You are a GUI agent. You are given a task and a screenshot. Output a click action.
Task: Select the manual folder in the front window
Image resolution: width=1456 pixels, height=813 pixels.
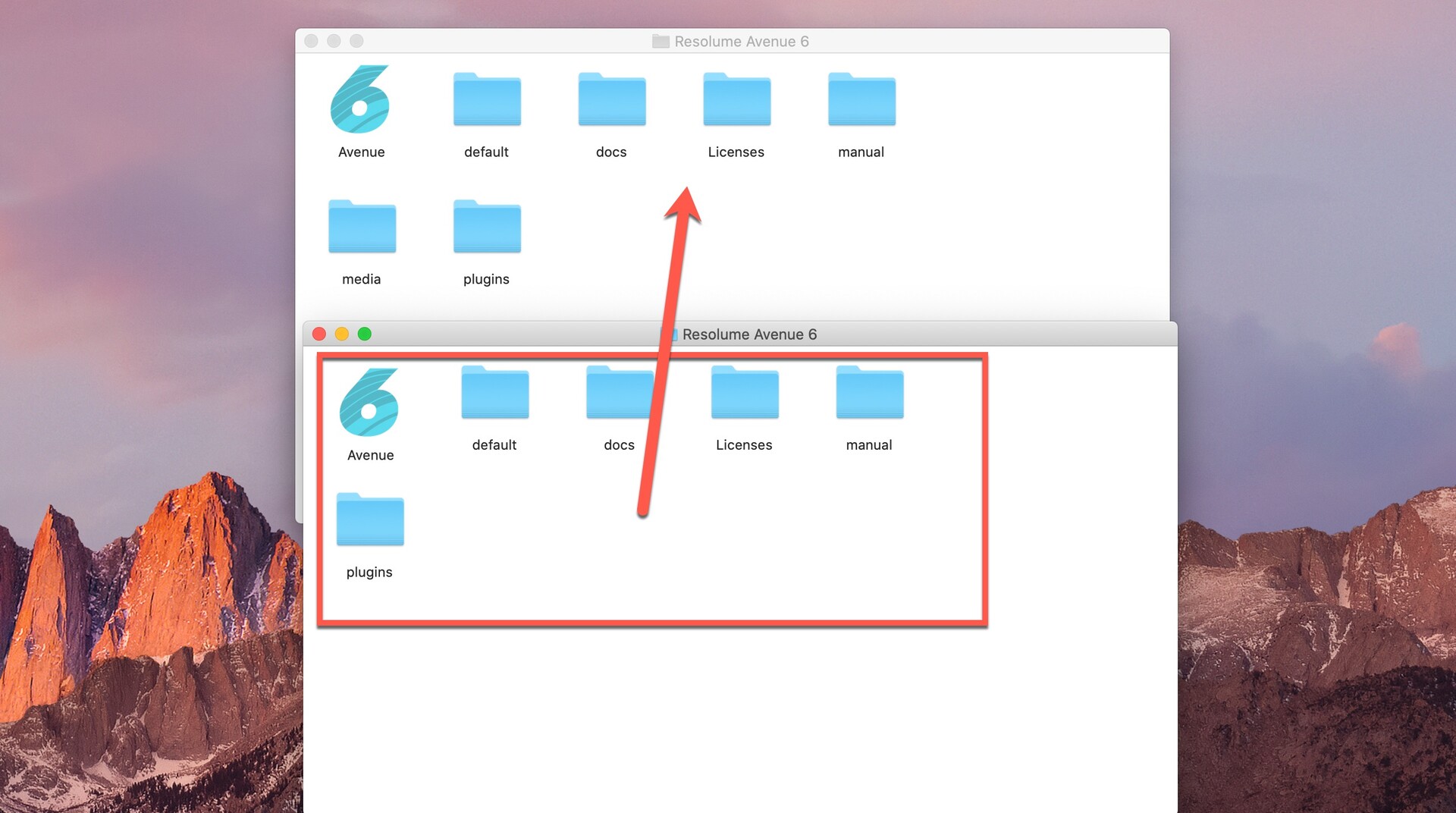point(869,393)
